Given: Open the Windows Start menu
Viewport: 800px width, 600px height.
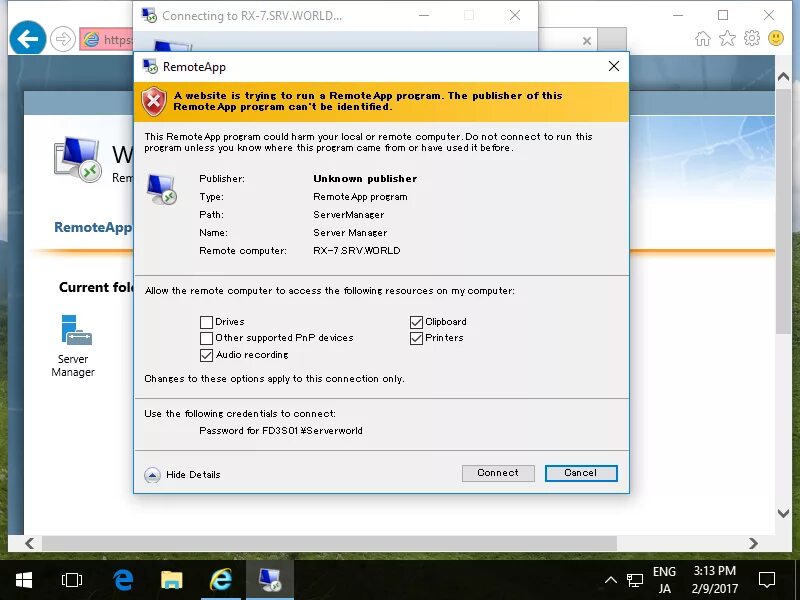Looking at the screenshot, I should click(x=23, y=580).
